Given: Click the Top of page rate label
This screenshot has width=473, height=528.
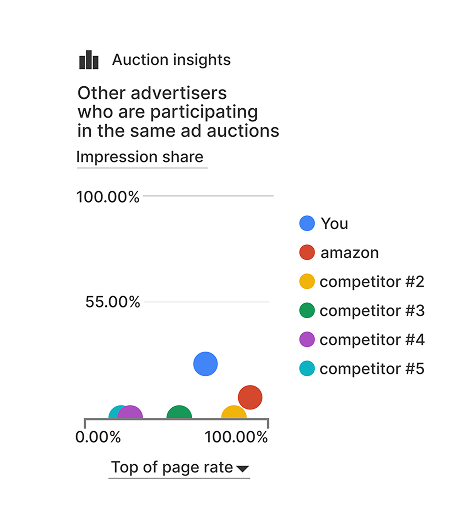Looking at the screenshot, I should tap(172, 467).
